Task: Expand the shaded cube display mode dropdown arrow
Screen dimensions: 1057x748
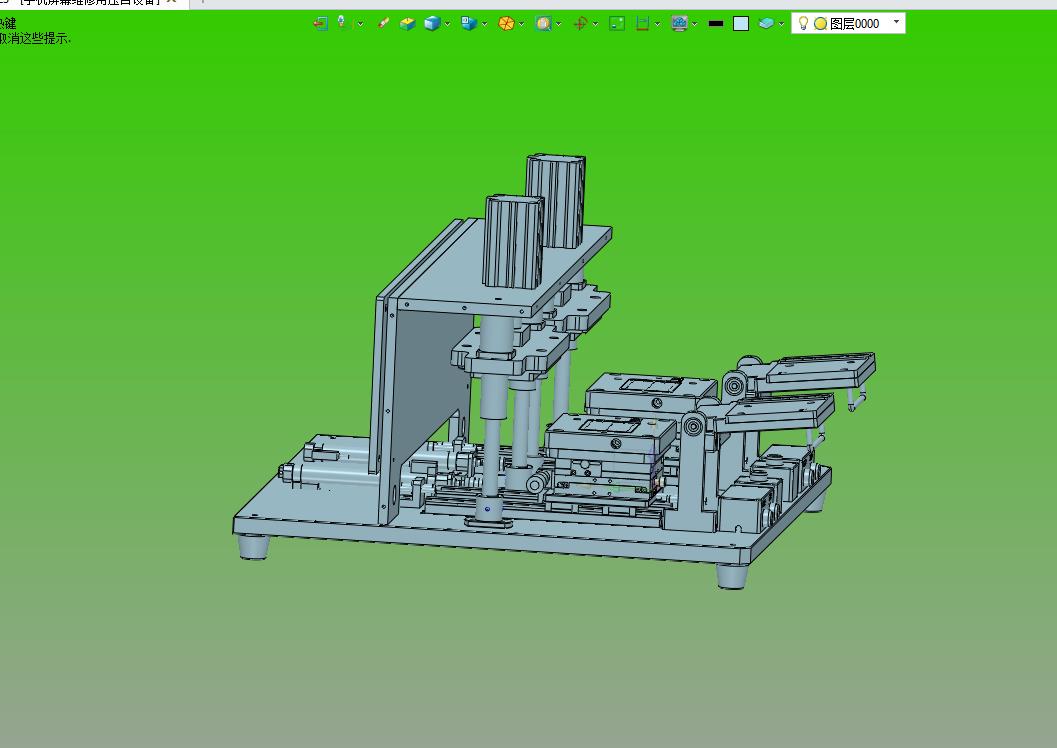Action: pos(447,24)
